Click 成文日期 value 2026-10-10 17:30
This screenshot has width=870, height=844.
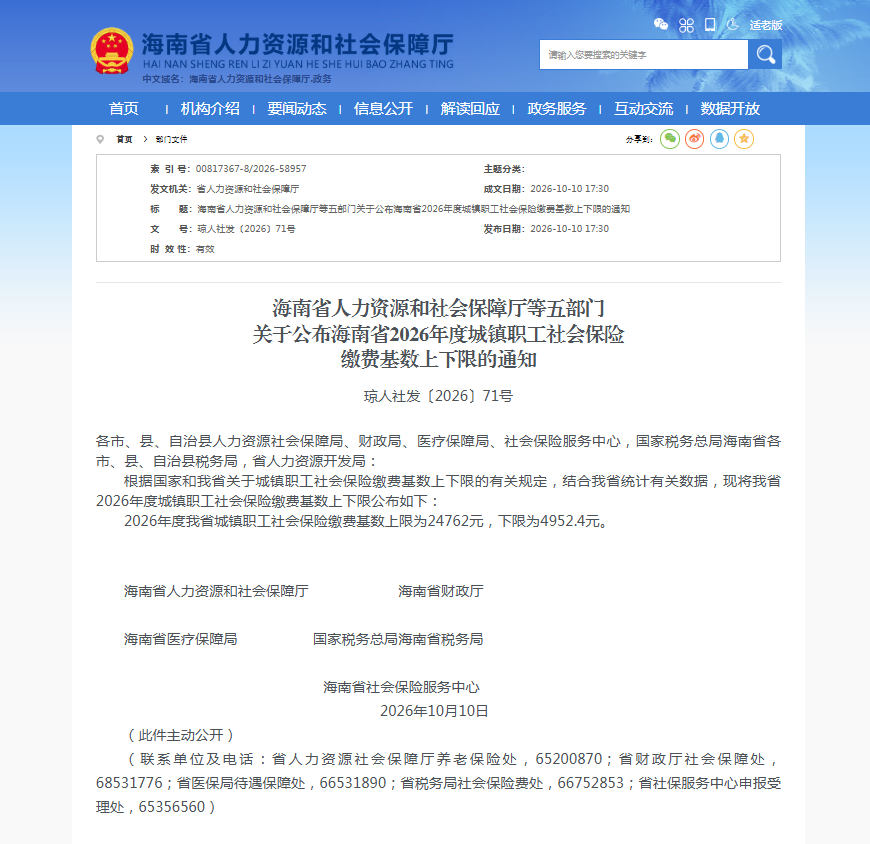point(569,189)
